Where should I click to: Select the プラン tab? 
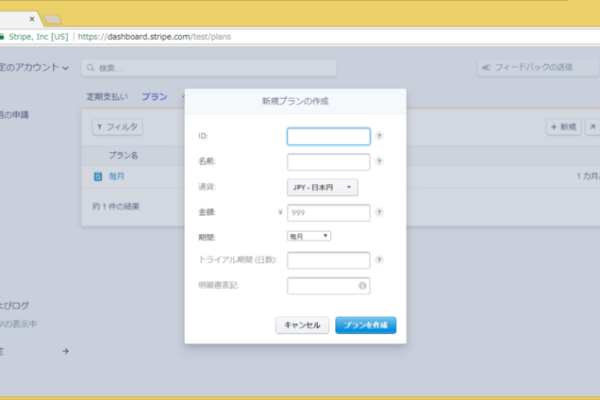point(154,97)
